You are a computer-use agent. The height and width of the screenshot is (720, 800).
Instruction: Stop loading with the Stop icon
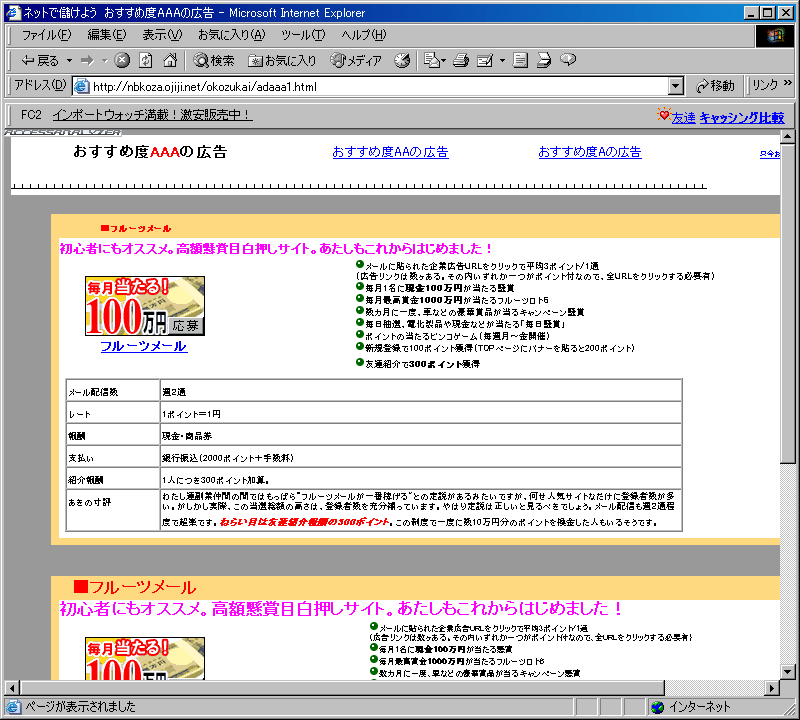click(x=122, y=60)
